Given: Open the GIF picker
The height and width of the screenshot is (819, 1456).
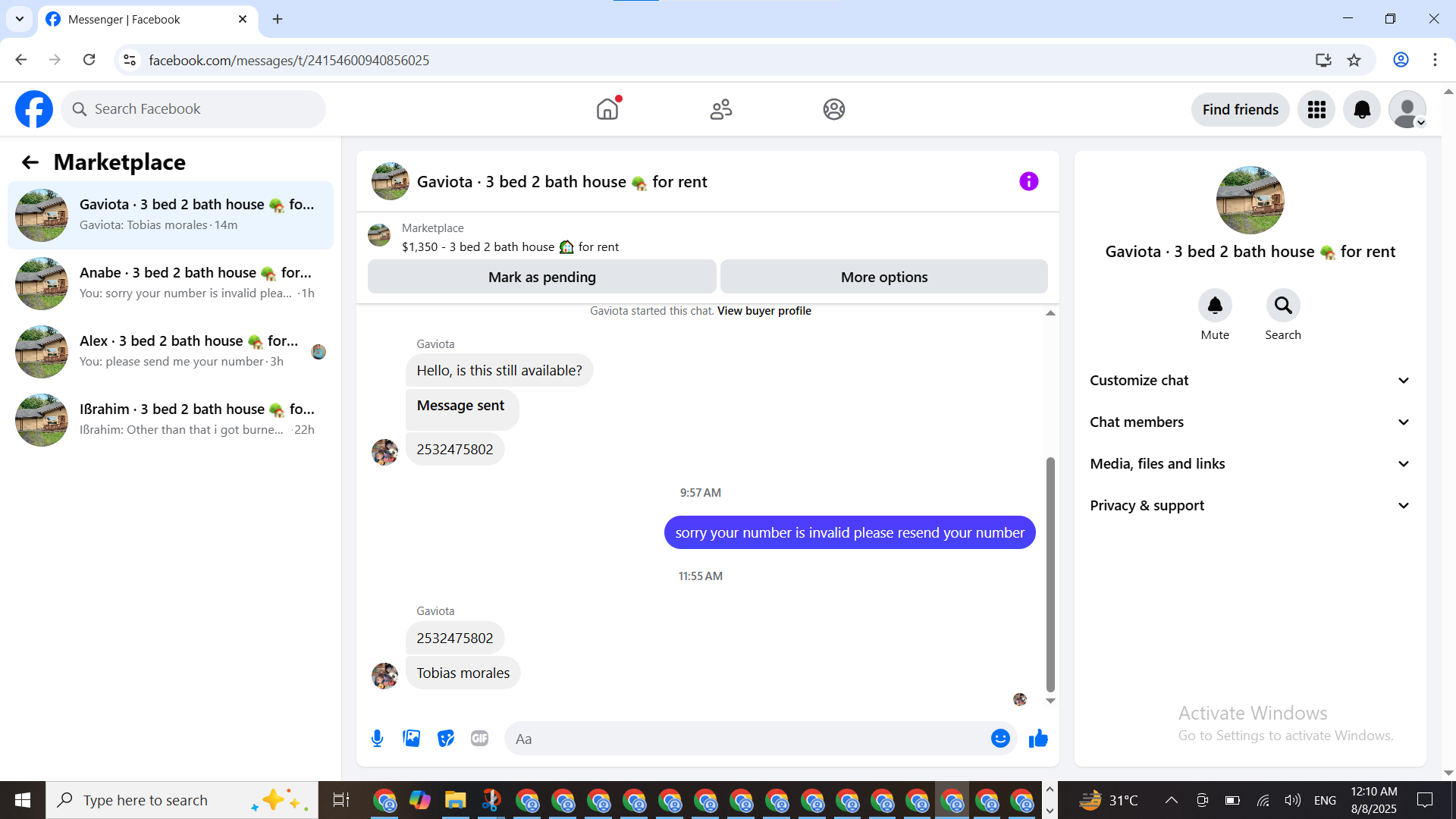Looking at the screenshot, I should tap(479, 739).
